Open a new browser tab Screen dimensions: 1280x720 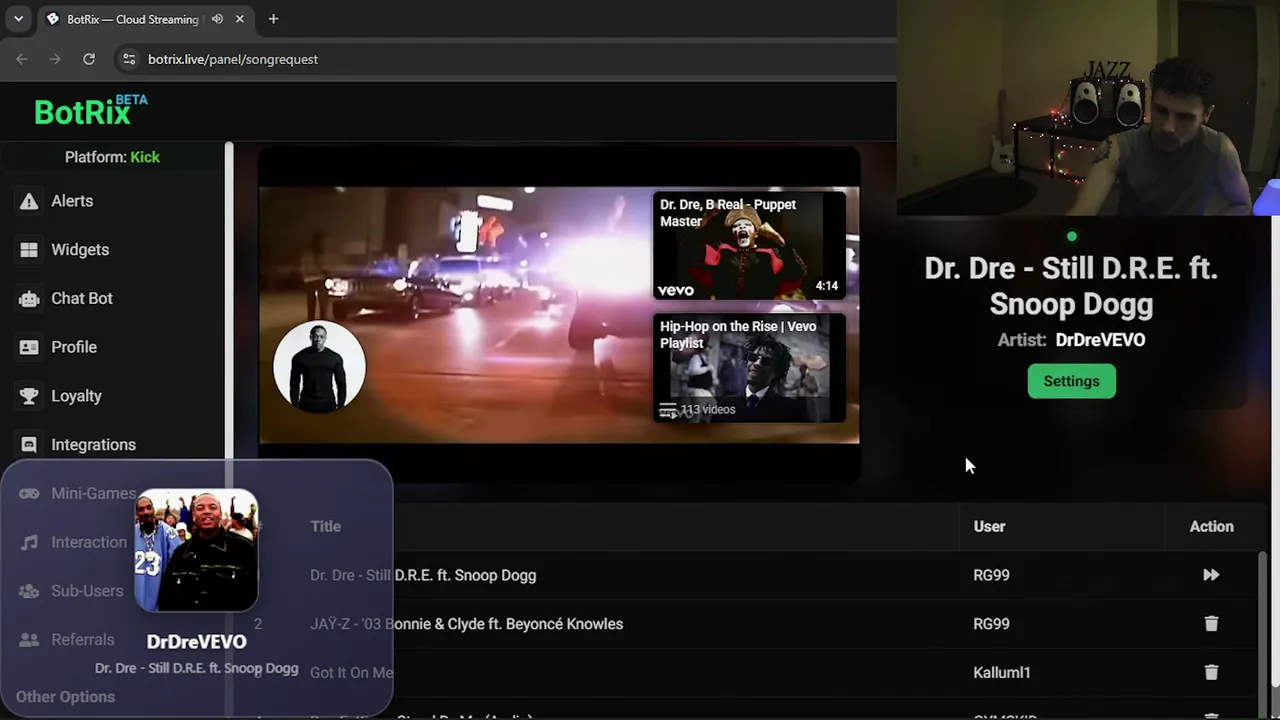tap(273, 19)
